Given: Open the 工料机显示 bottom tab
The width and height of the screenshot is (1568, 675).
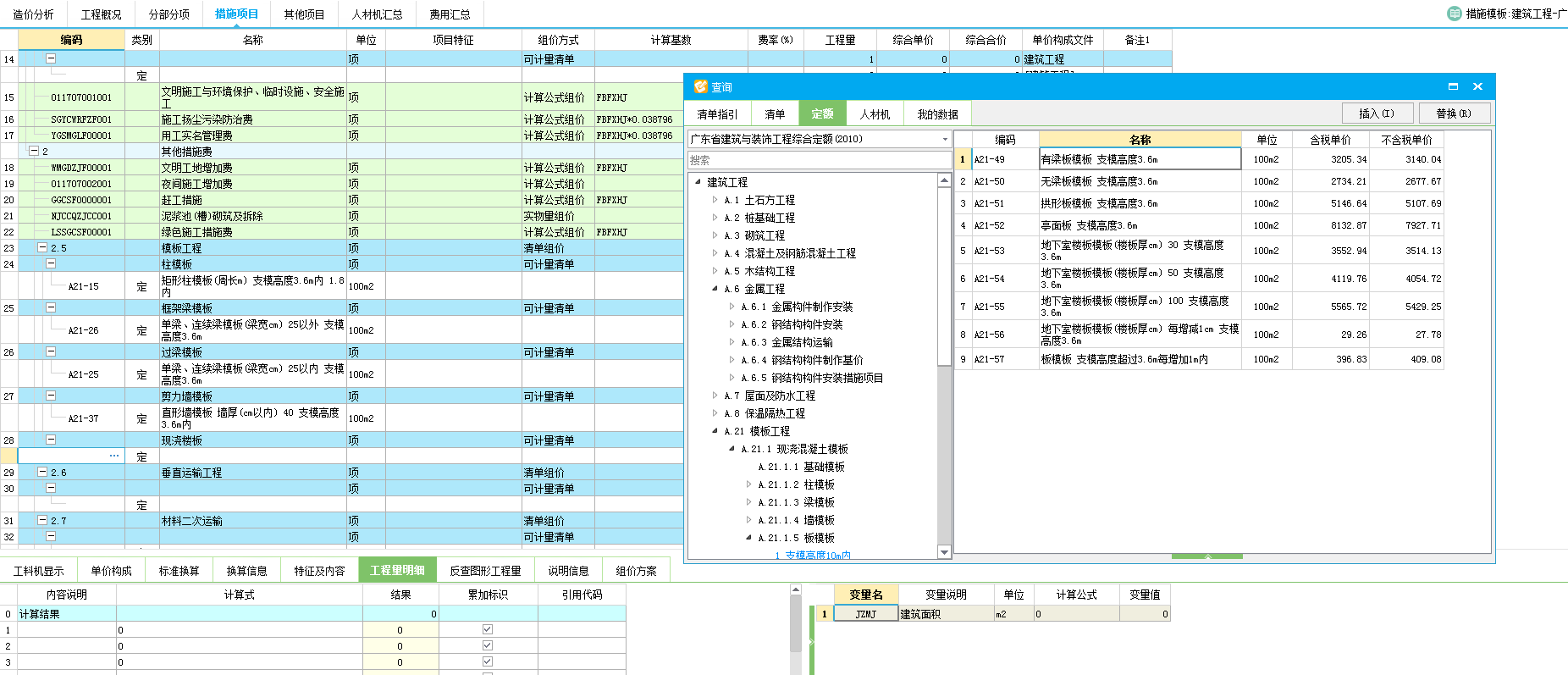Looking at the screenshot, I should tap(39, 571).
